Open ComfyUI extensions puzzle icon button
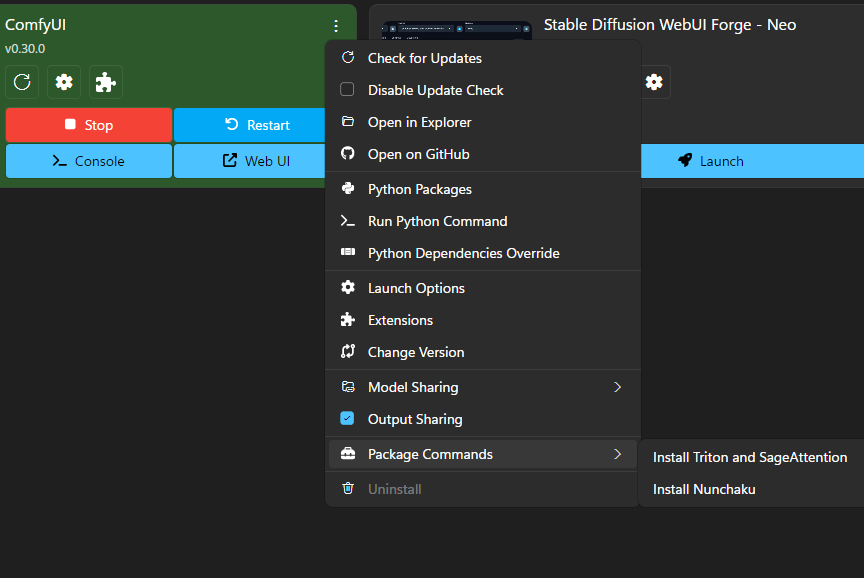864x578 pixels. click(x=106, y=82)
